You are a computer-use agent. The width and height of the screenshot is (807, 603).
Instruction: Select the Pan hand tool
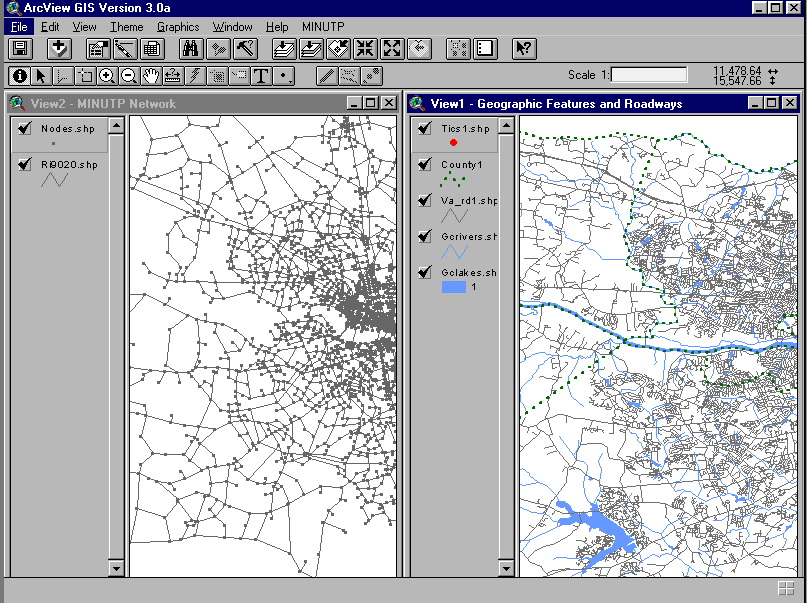pyautogui.click(x=151, y=76)
